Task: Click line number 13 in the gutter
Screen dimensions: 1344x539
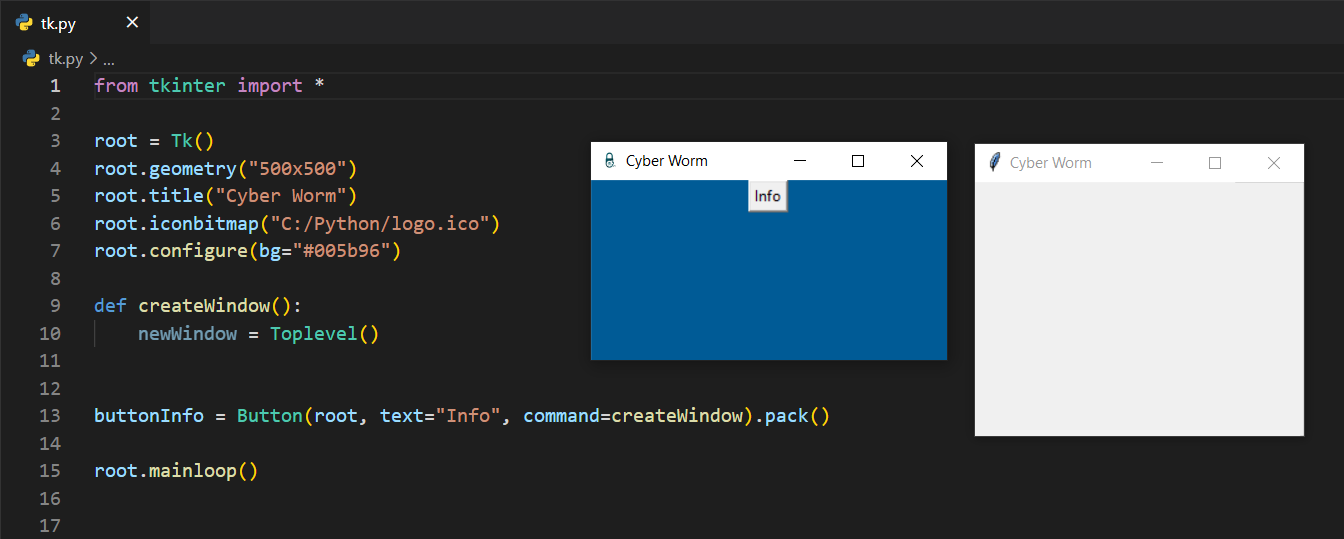Action: [x=50, y=416]
